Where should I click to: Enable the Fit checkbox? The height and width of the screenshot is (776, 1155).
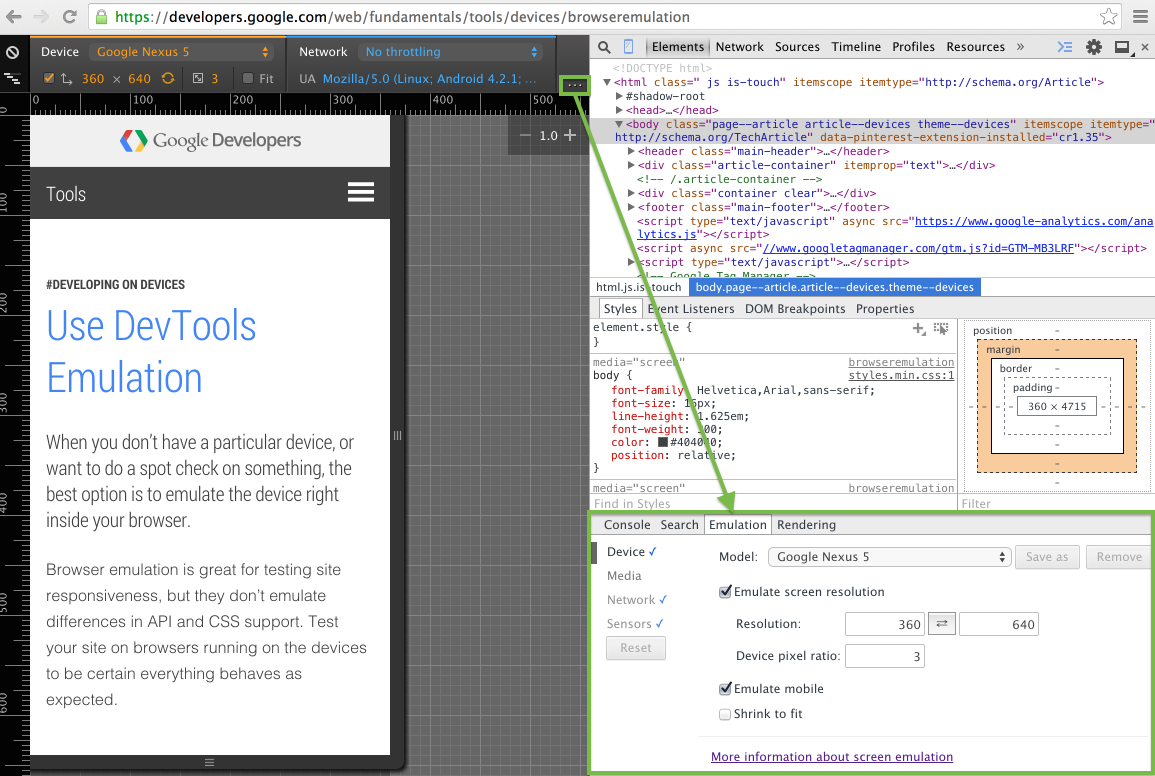[x=248, y=78]
